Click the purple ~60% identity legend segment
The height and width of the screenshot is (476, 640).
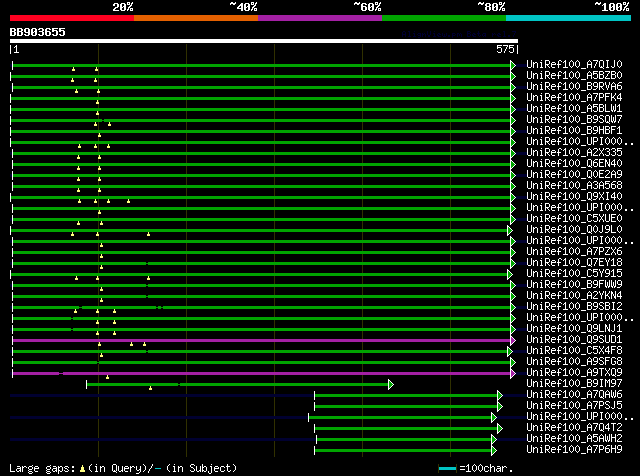pos(320,18)
